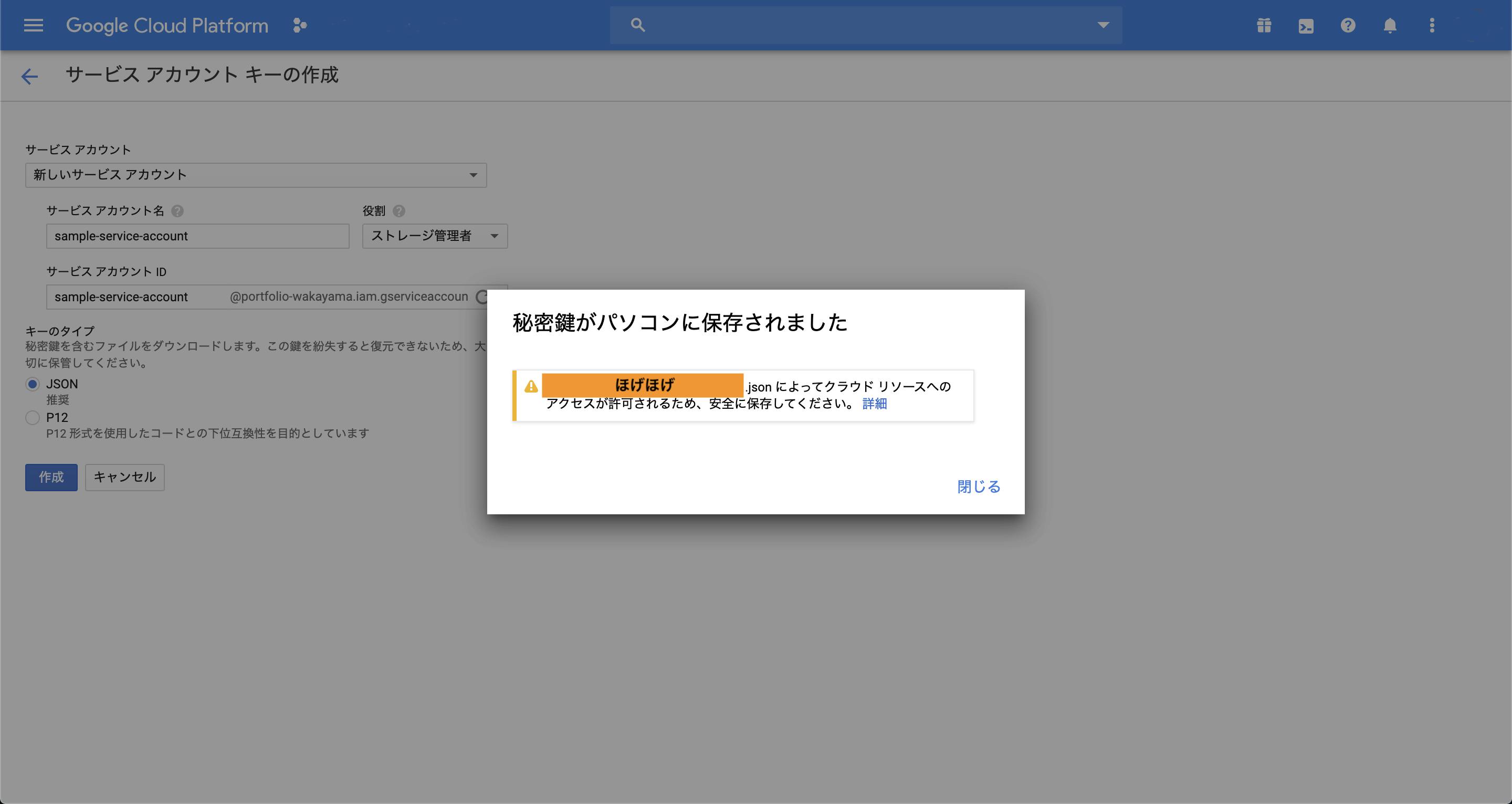This screenshot has width=1512, height=804.
Task: Select the JSON key type radio
Action: coord(32,384)
